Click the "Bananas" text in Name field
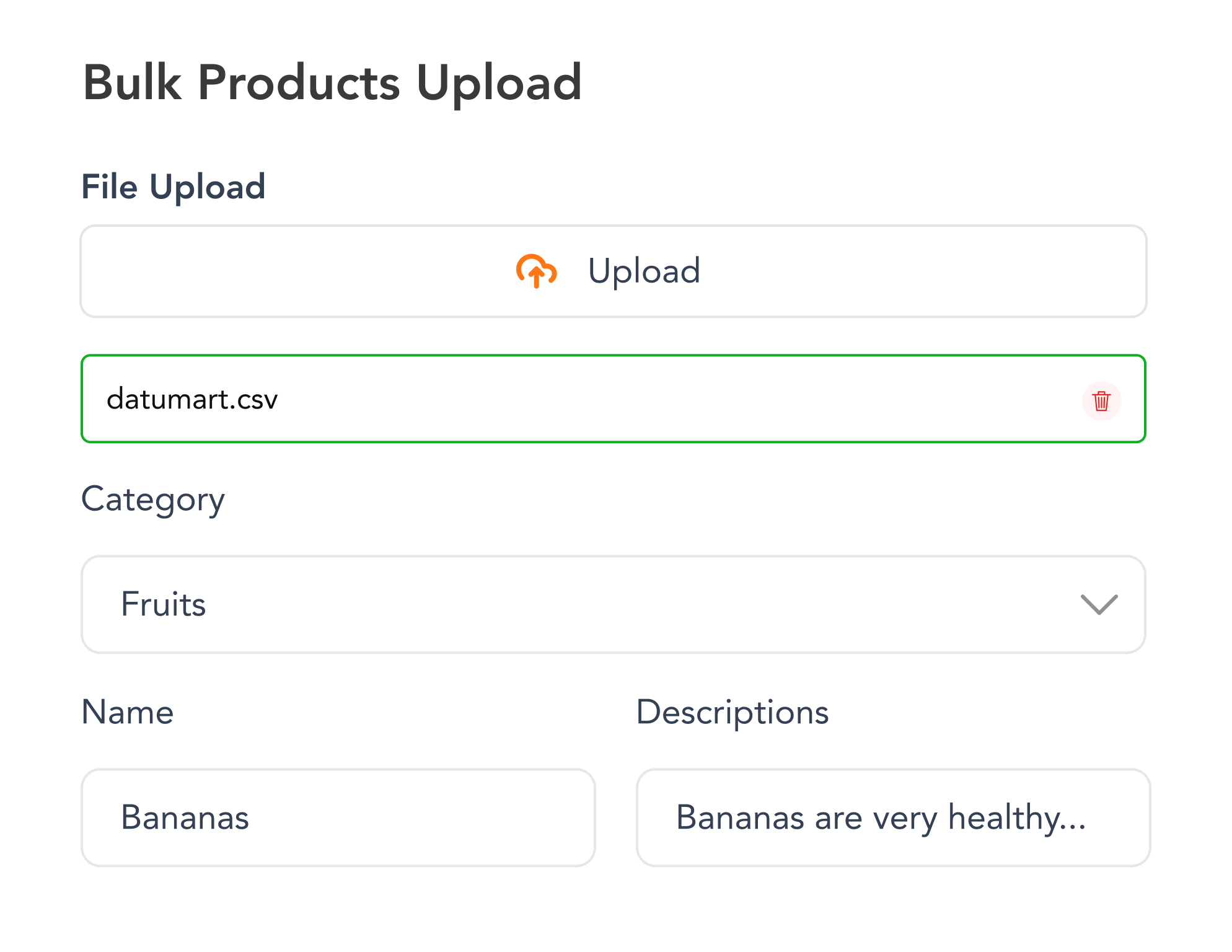Image resolution: width=1232 pixels, height=952 pixels. [185, 818]
